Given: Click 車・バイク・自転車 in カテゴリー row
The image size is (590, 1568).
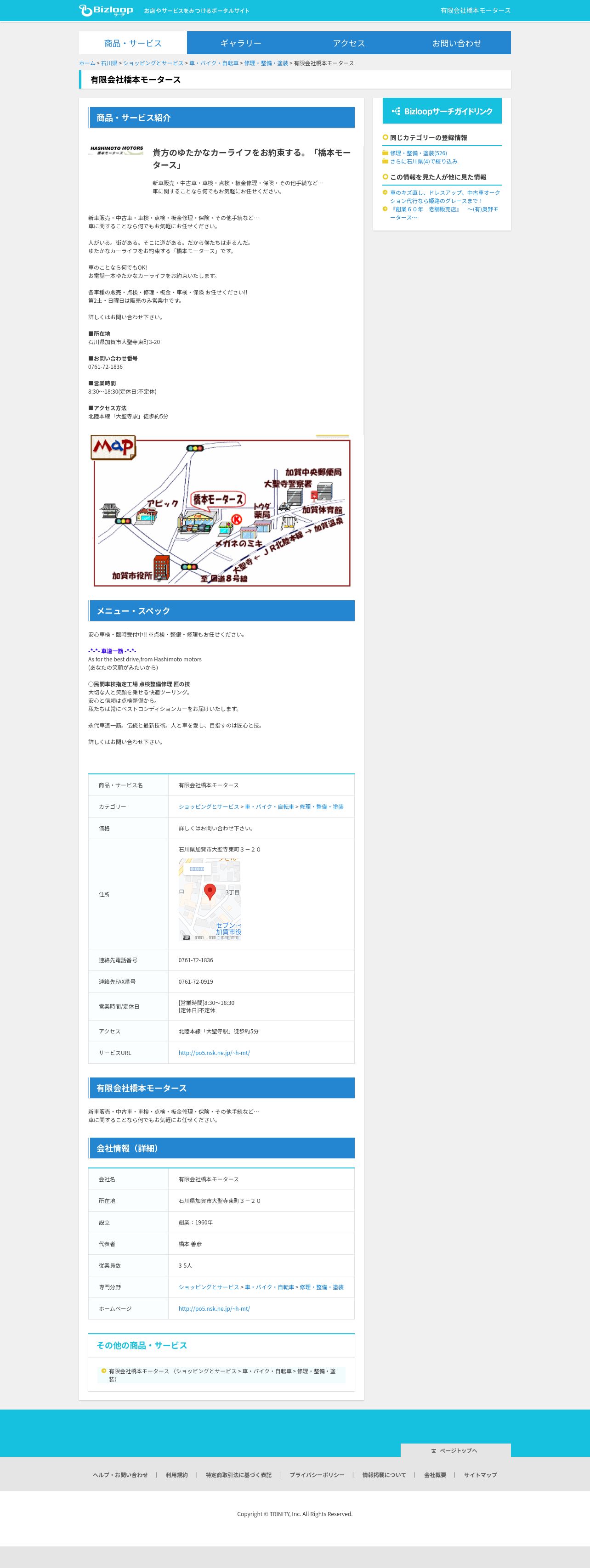Looking at the screenshot, I should 269,807.
